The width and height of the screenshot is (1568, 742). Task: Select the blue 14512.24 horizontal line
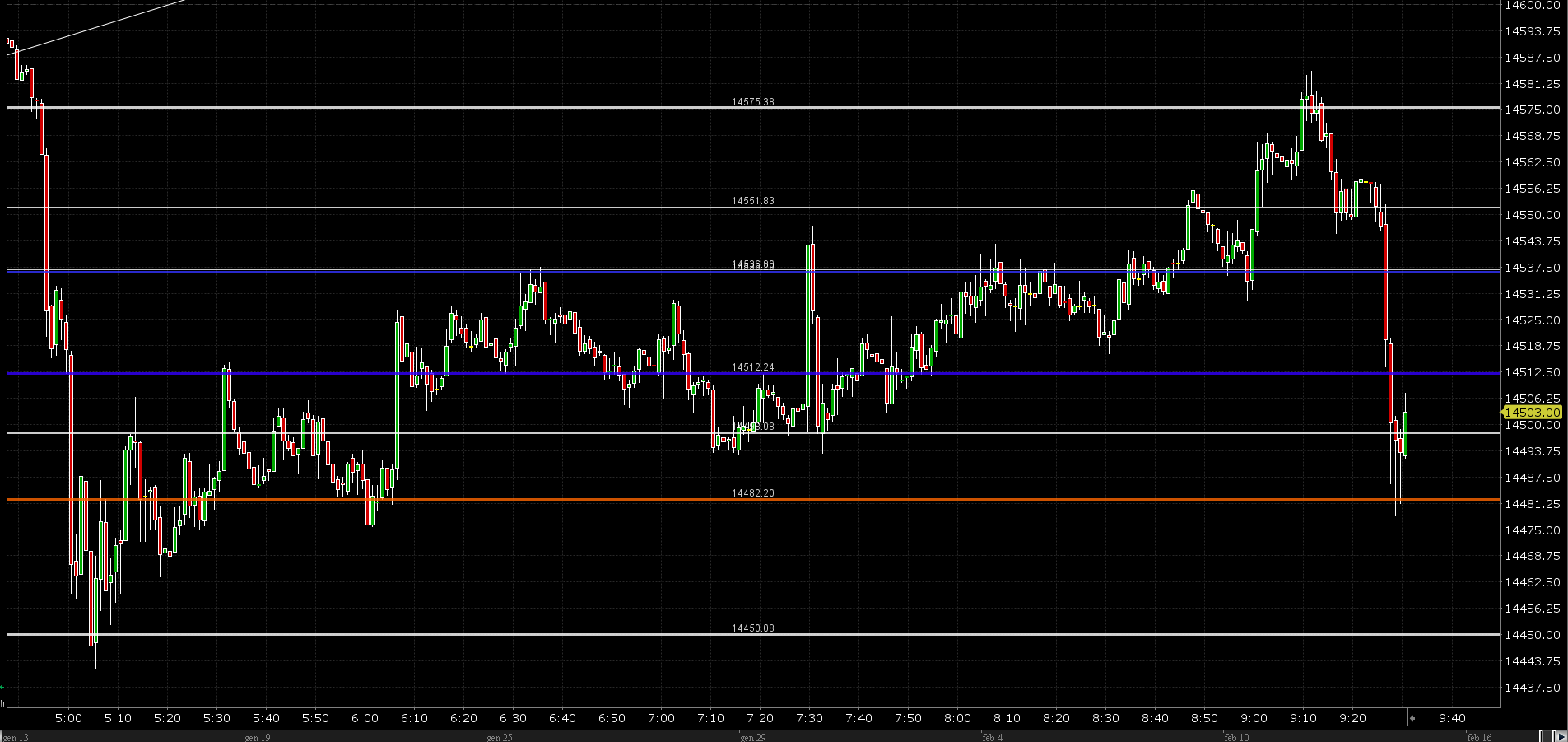494,374
